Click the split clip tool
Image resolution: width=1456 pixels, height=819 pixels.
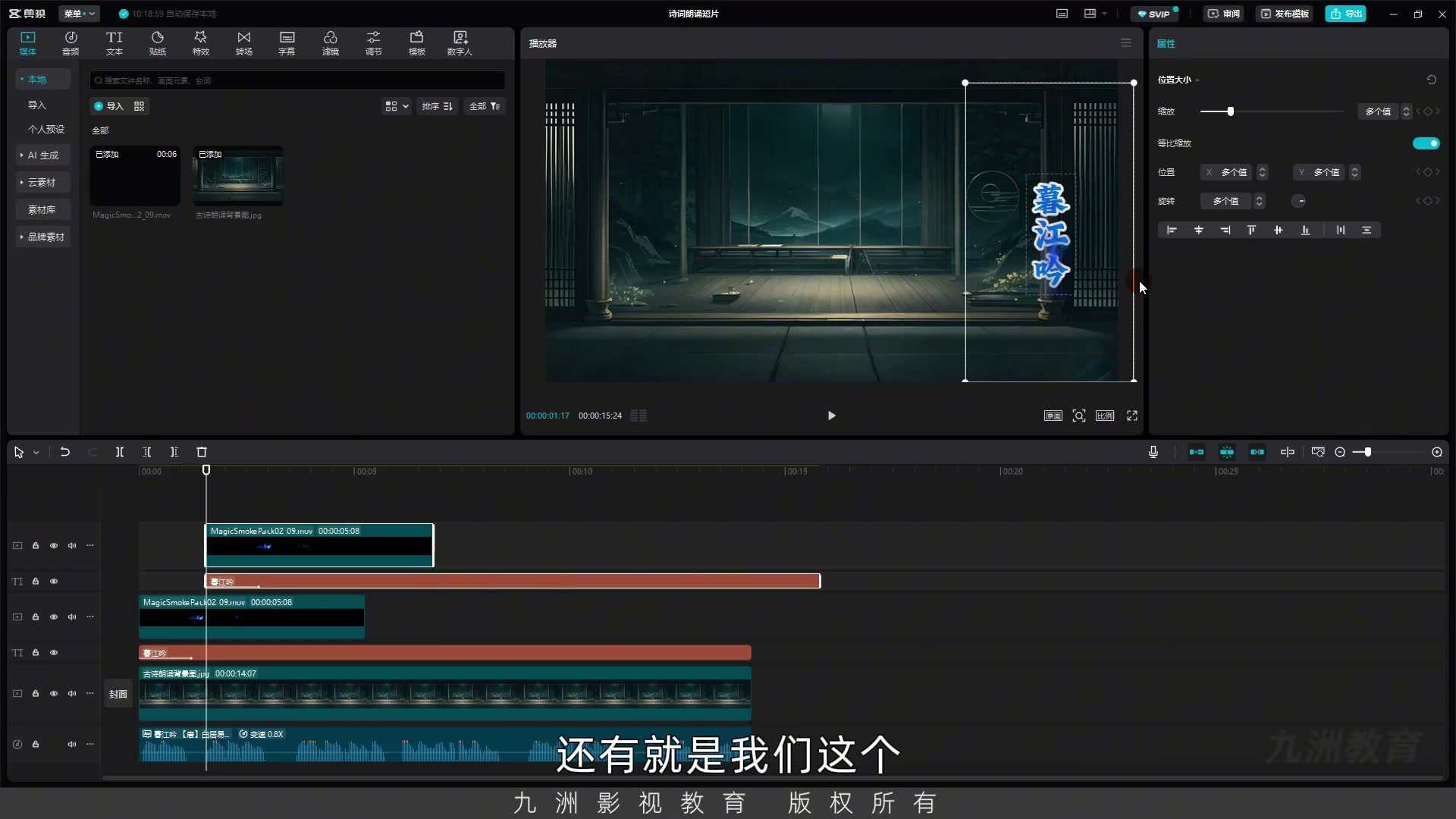pyautogui.click(x=119, y=452)
